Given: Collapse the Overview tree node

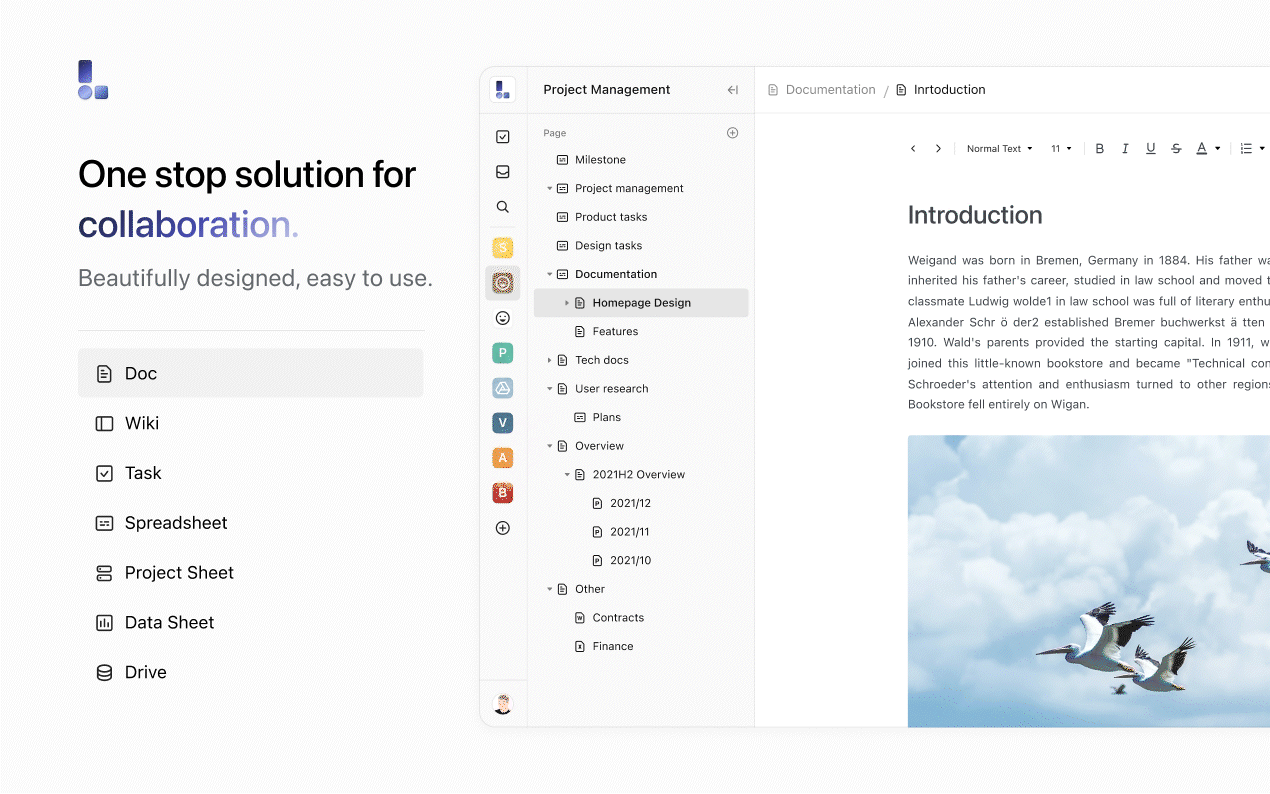Looking at the screenshot, I should coord(549,446).
